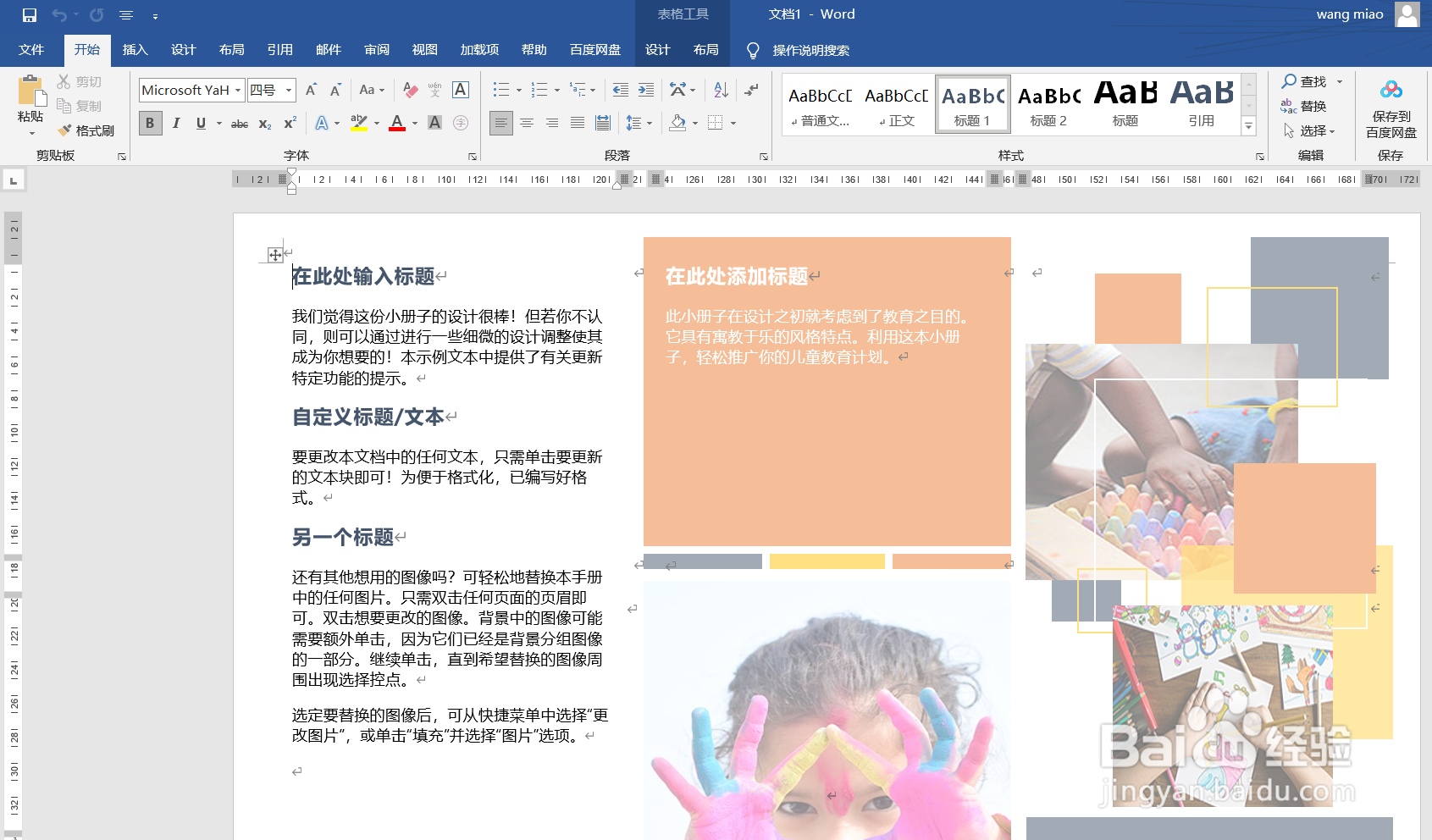Open the font name dropdown
Image resolution: width=1432 pixels, height=840 pixels.
pos(238,90)
